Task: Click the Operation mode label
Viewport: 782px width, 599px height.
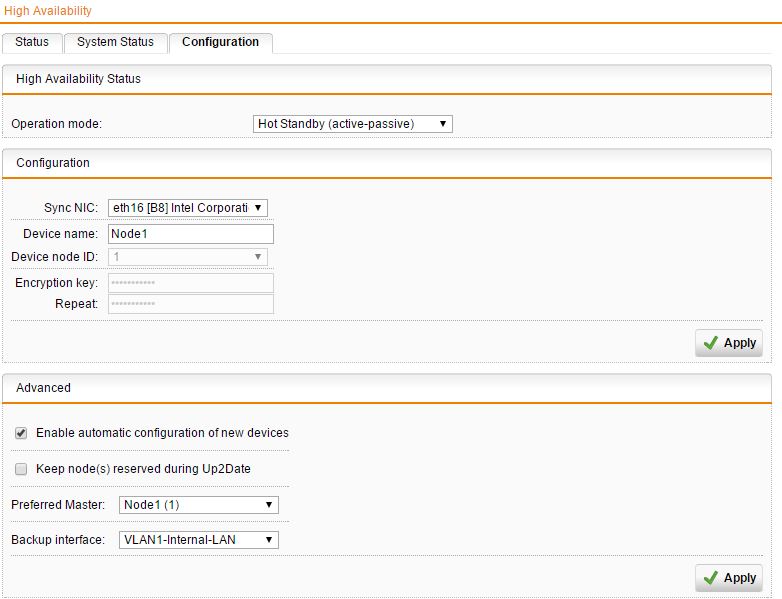Action: (x=57, y=125)
